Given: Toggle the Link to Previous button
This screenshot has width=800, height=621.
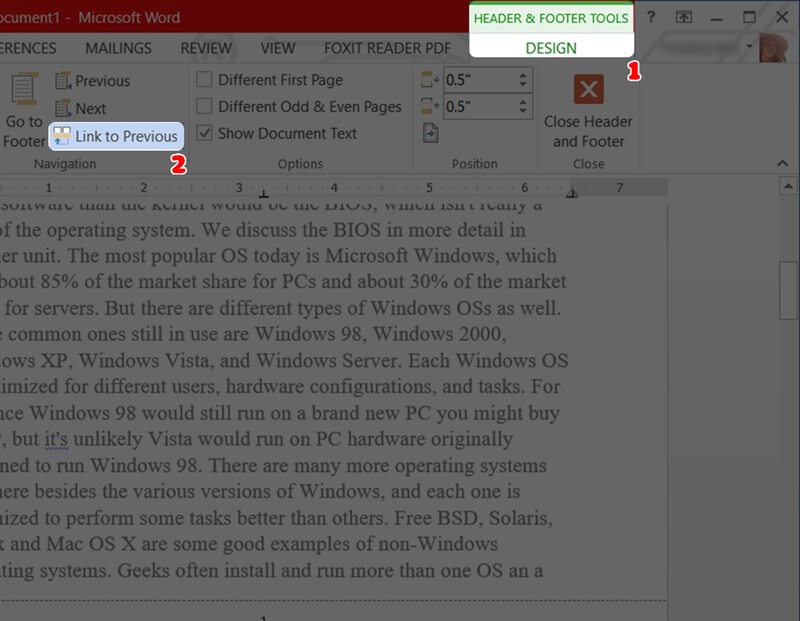Looking at the screenshot, I should [115, 136].
